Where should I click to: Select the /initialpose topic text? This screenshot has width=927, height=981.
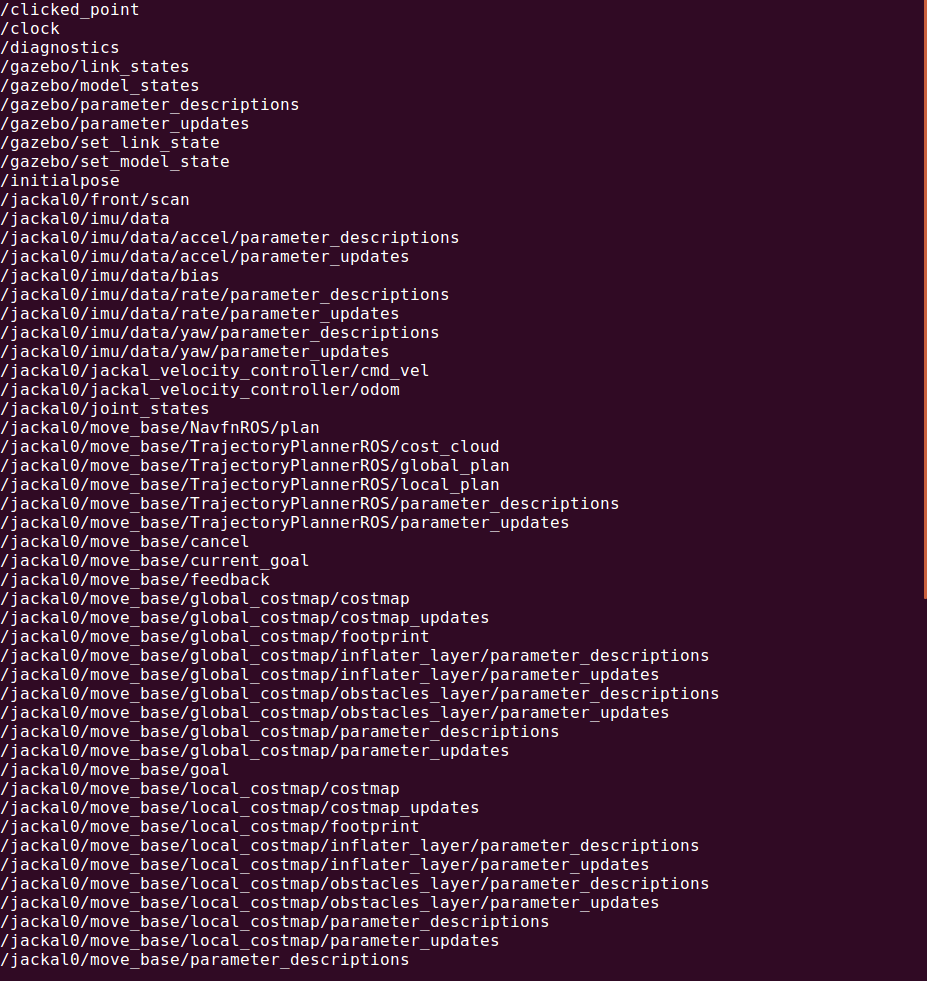coord(60,181)
